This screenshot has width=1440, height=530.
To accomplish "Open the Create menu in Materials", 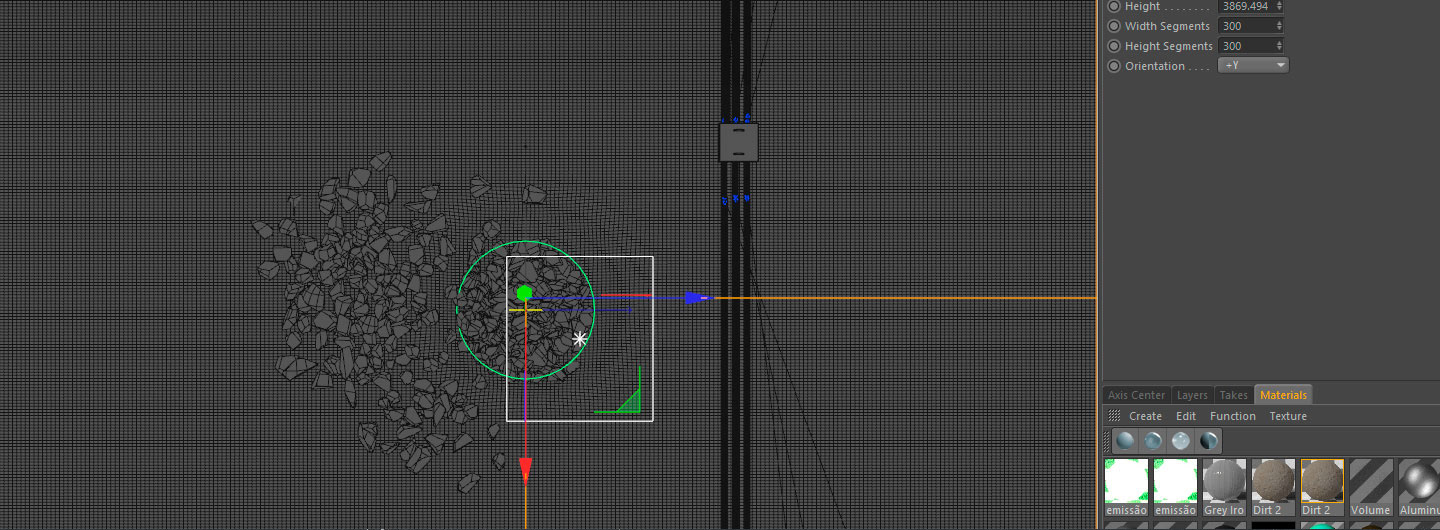I will (1146, 416).
